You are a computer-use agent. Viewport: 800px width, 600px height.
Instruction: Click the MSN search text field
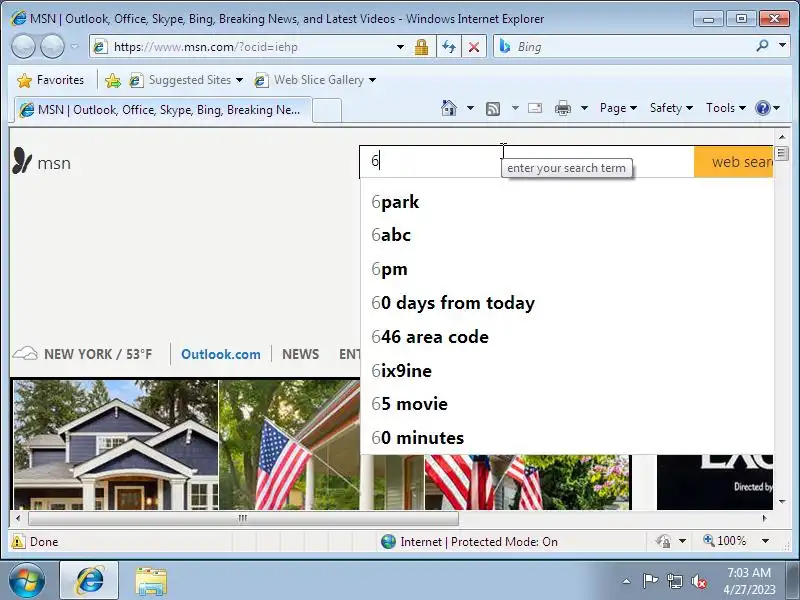[x=527, y=162]
